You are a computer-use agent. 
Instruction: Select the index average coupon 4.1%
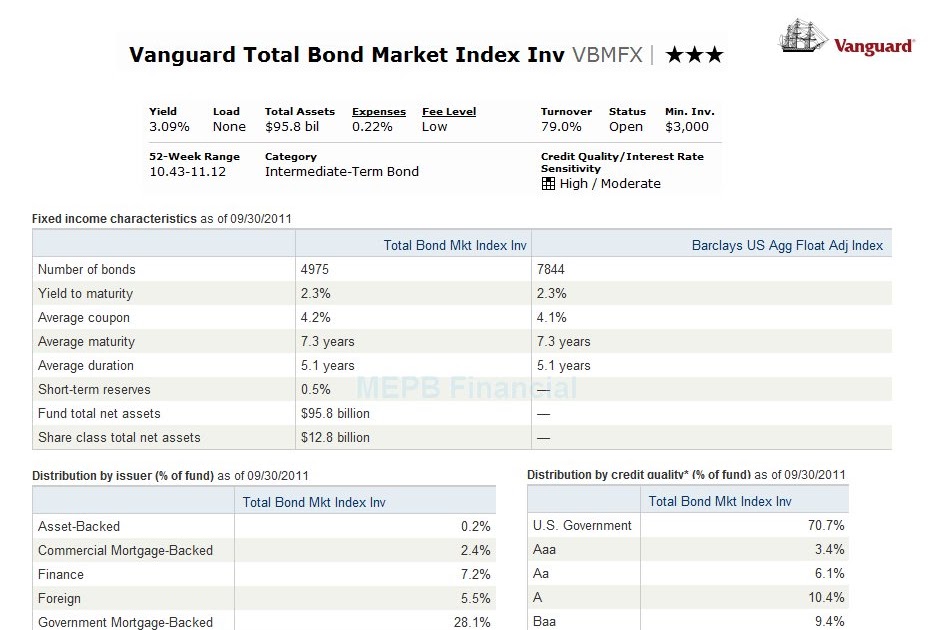[552, 318]
